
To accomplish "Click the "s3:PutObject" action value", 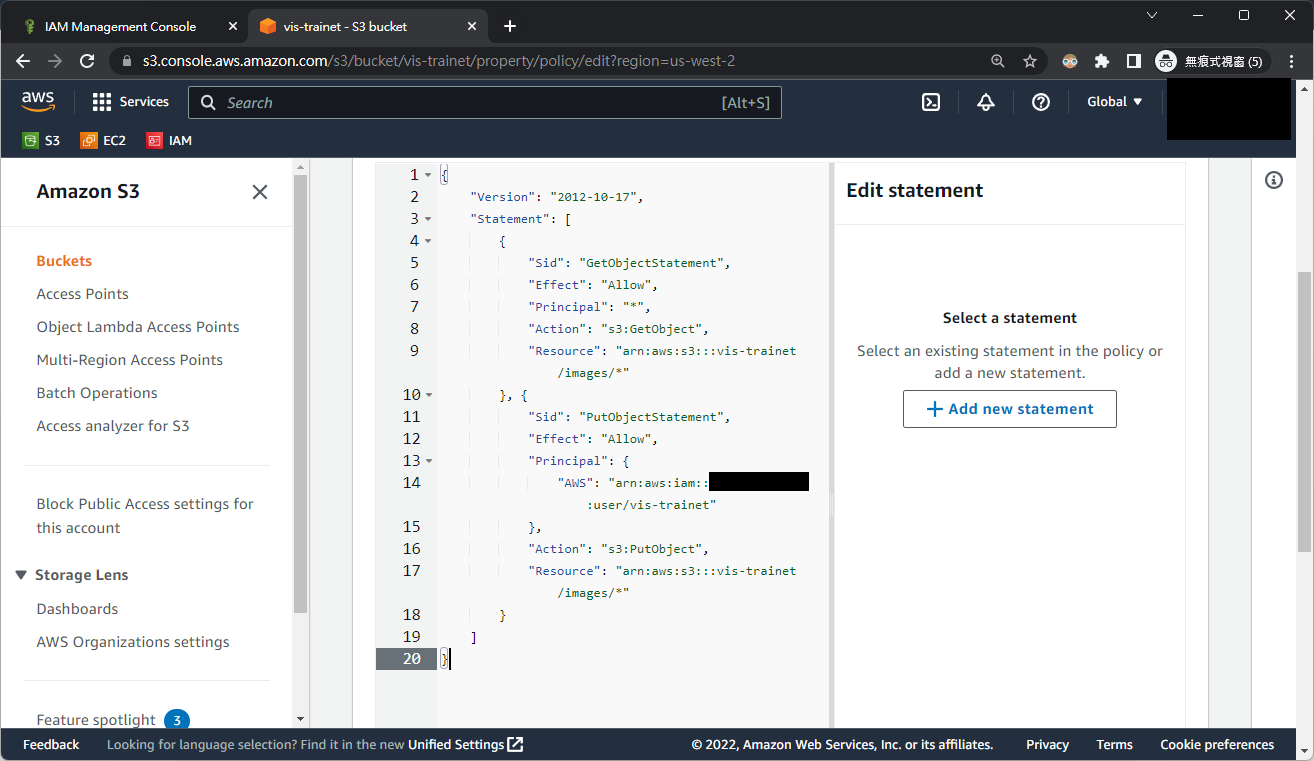I will coord(654,549).
